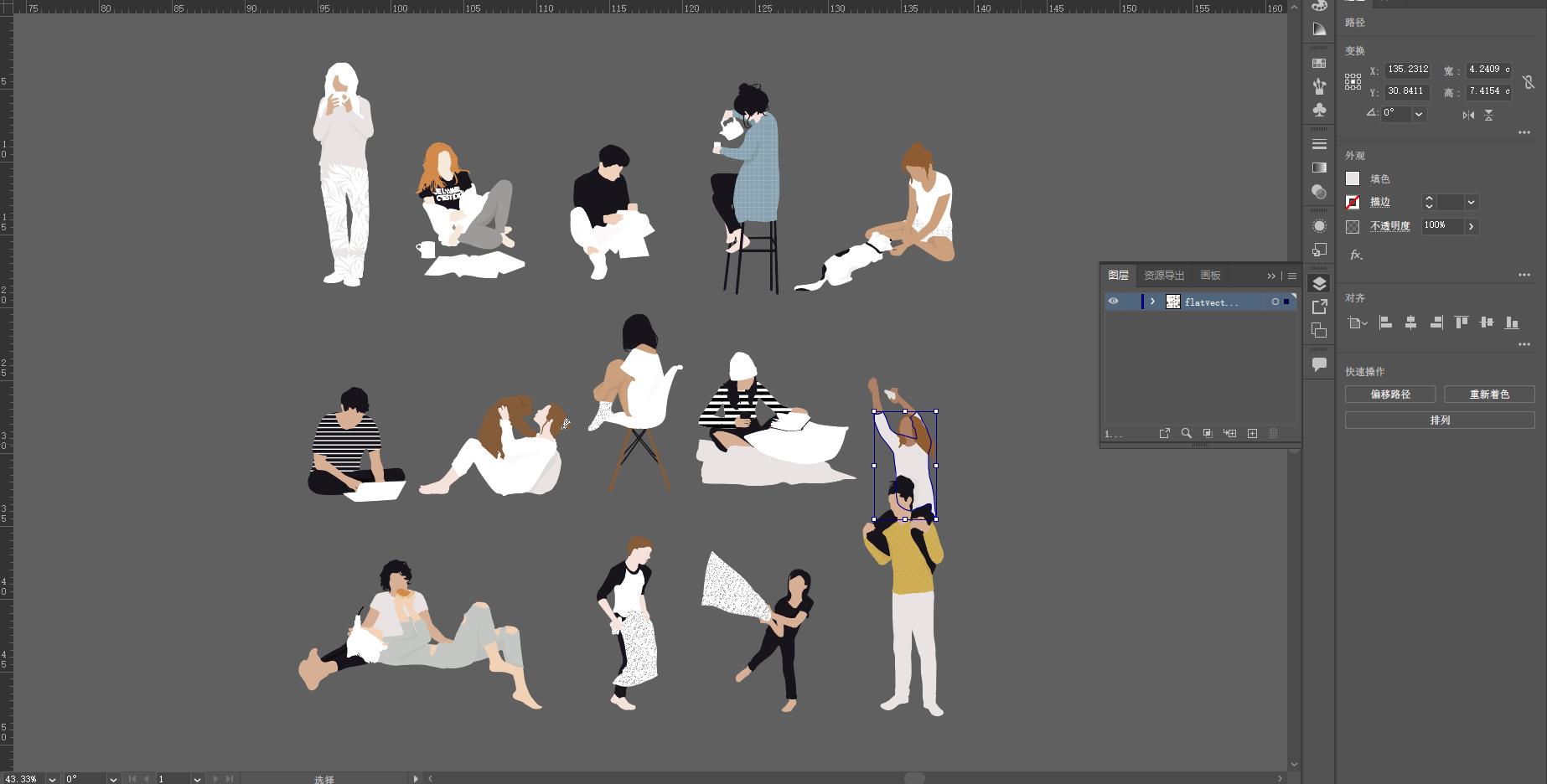
Task: Switch to the 资源导出 tab
Action: click(1164, 276)
